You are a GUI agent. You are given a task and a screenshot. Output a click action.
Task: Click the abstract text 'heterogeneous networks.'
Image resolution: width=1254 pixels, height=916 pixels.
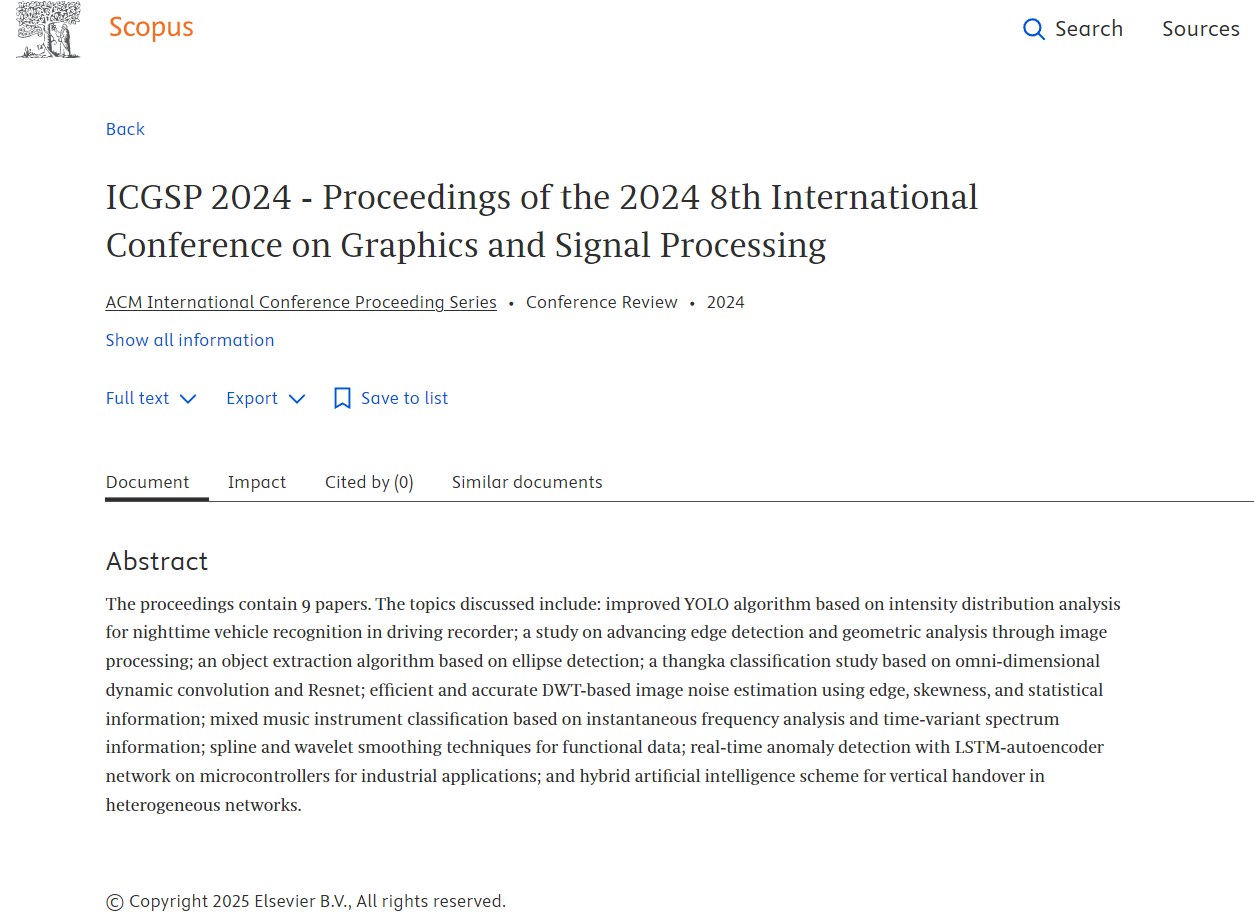203,805
